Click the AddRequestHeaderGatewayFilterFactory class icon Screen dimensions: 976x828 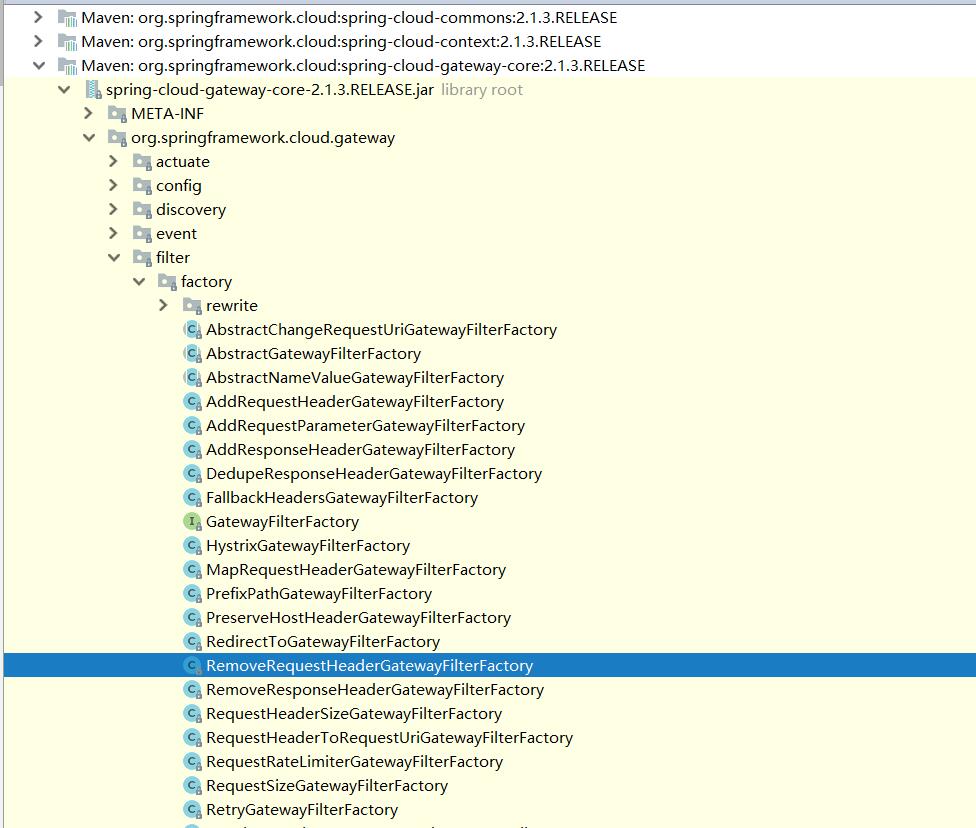192,402
